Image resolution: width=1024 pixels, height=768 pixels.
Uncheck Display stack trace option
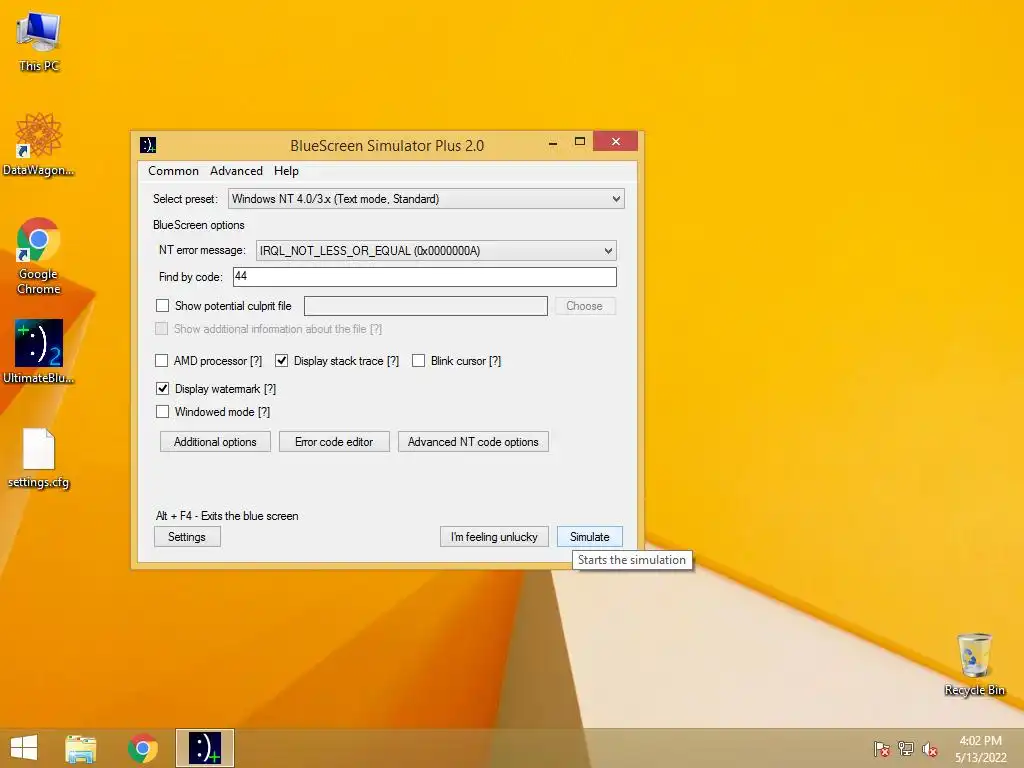281,360
